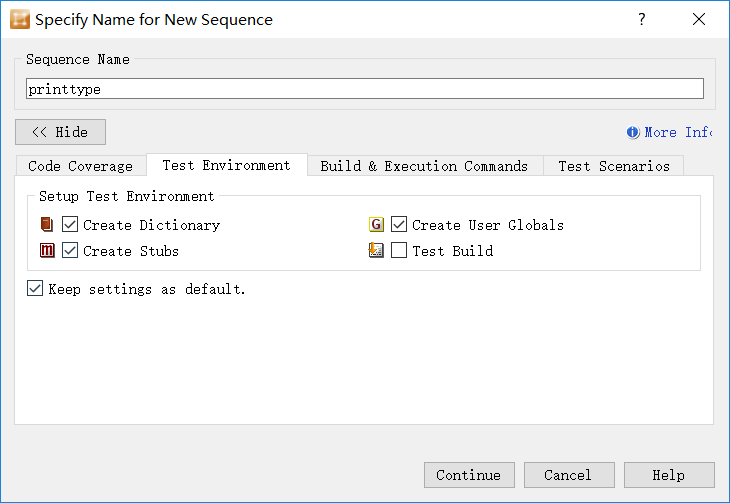This screenshot has width=730, height=503.
Task: Close the Specify Name dialog window
Action: pyautogui.click(x=698, y=19)
